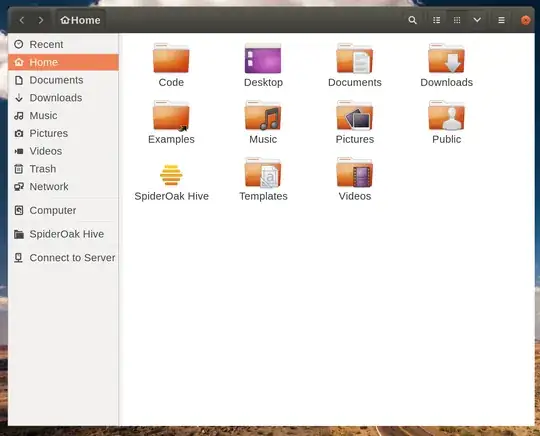Select the Downloads folder icon

[447, 58]
